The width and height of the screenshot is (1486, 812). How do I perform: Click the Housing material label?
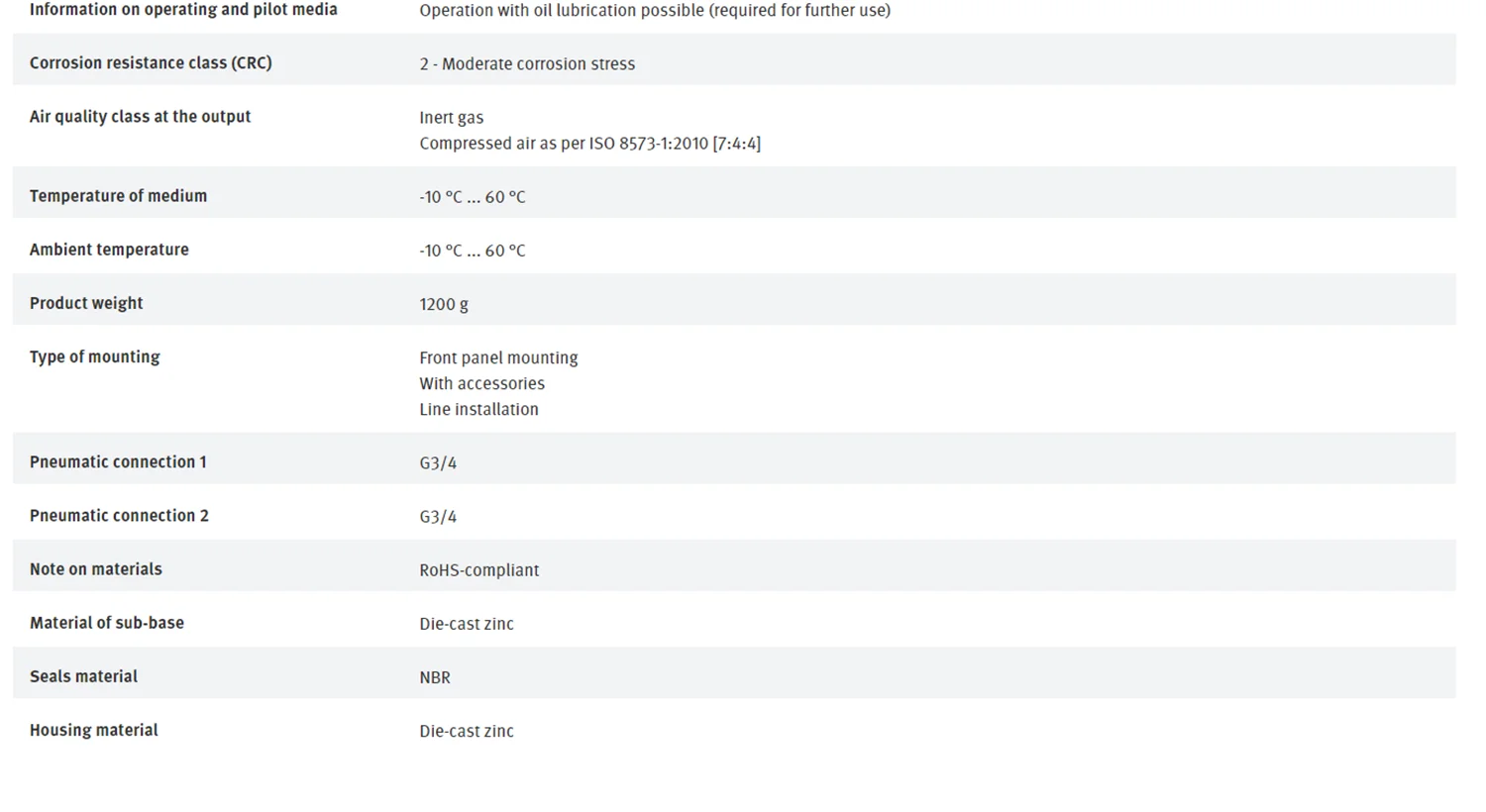(94, 730)
